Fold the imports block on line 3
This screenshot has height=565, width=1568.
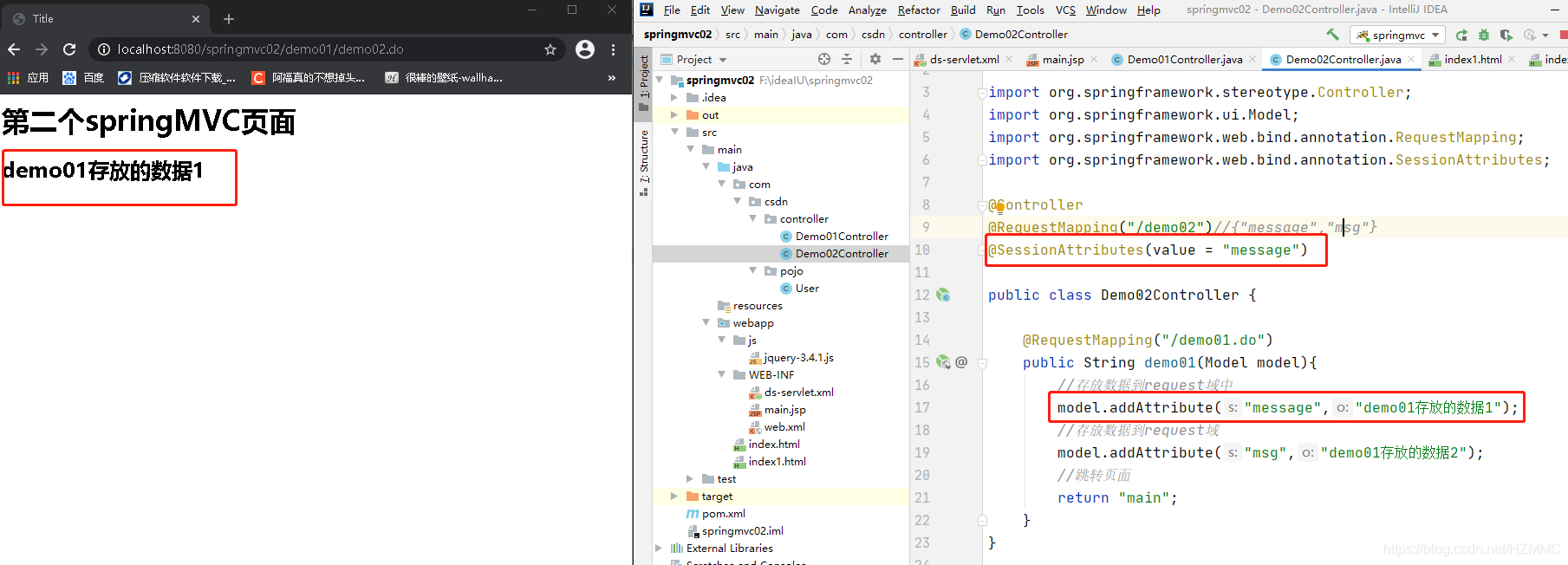point(982,92)
